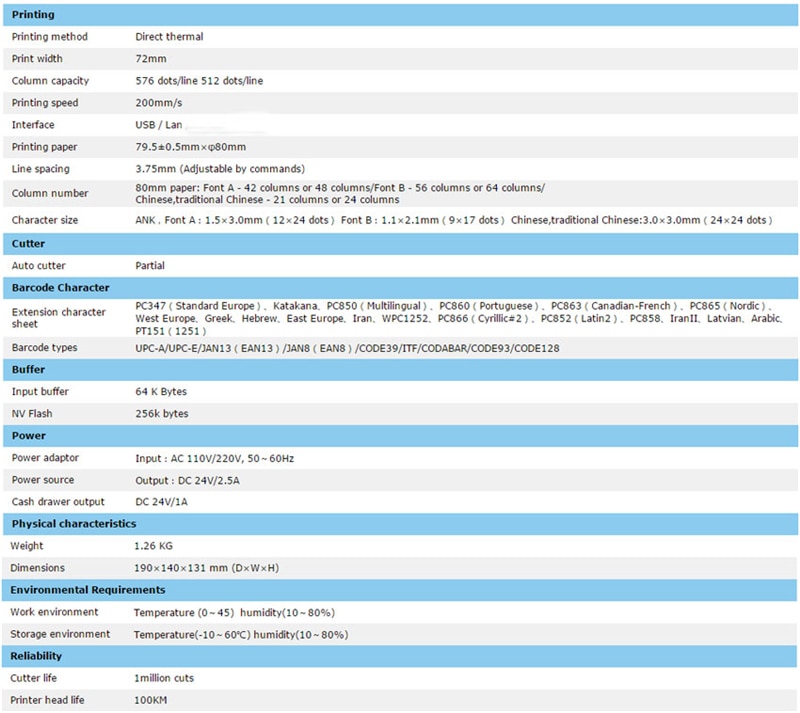The image size is (800, 713).
Task: Select the 'Print width' label
Action: point(37,59)
